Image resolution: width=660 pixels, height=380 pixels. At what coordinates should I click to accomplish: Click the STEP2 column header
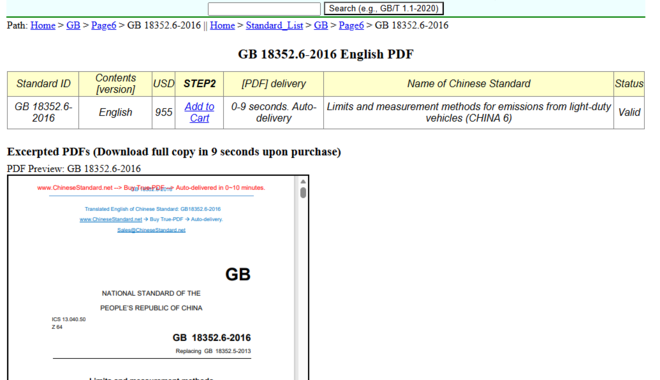click(x=200, y=84)
